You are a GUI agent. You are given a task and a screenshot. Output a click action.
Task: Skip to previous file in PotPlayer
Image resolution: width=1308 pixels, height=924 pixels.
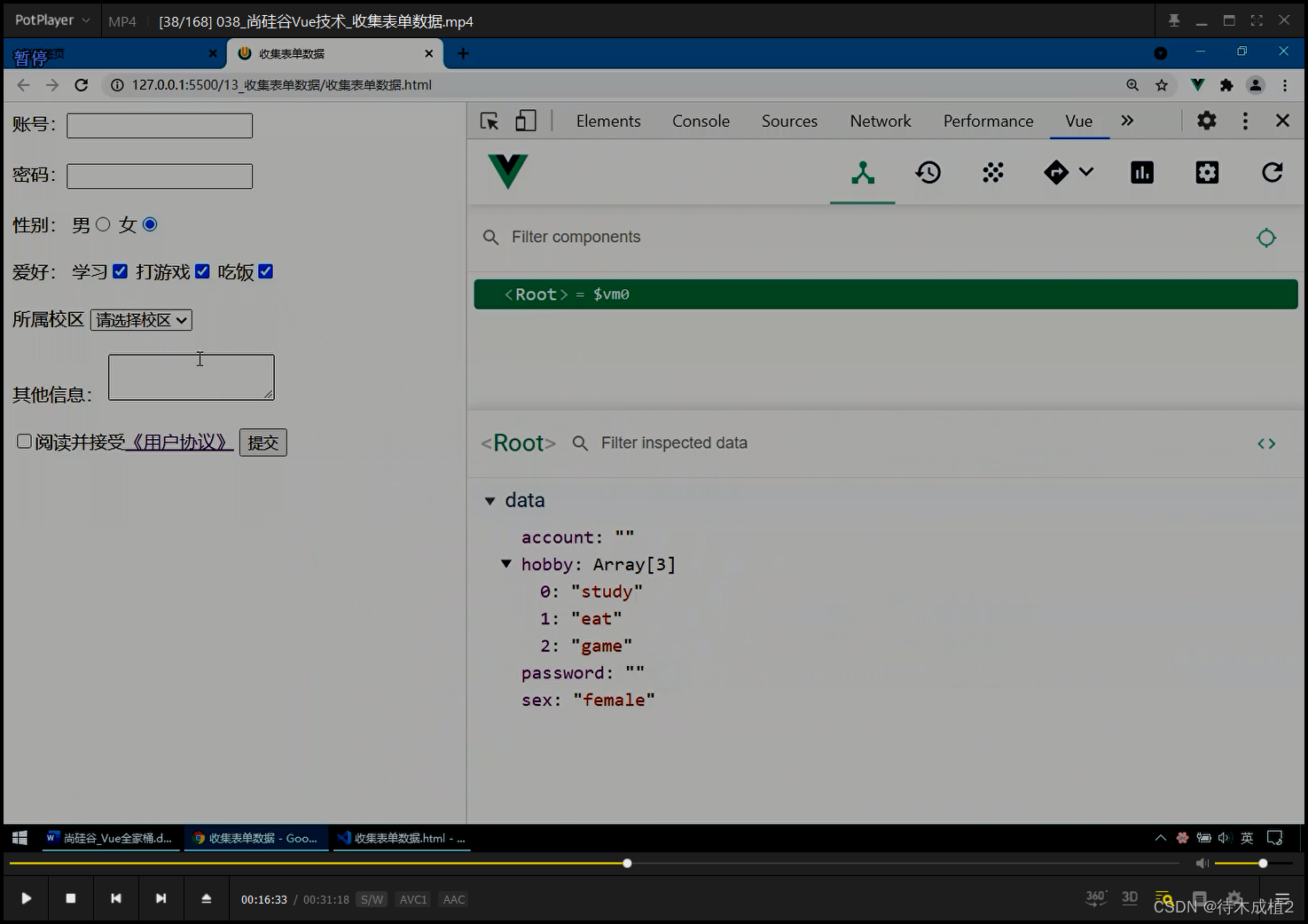(116, 898)
